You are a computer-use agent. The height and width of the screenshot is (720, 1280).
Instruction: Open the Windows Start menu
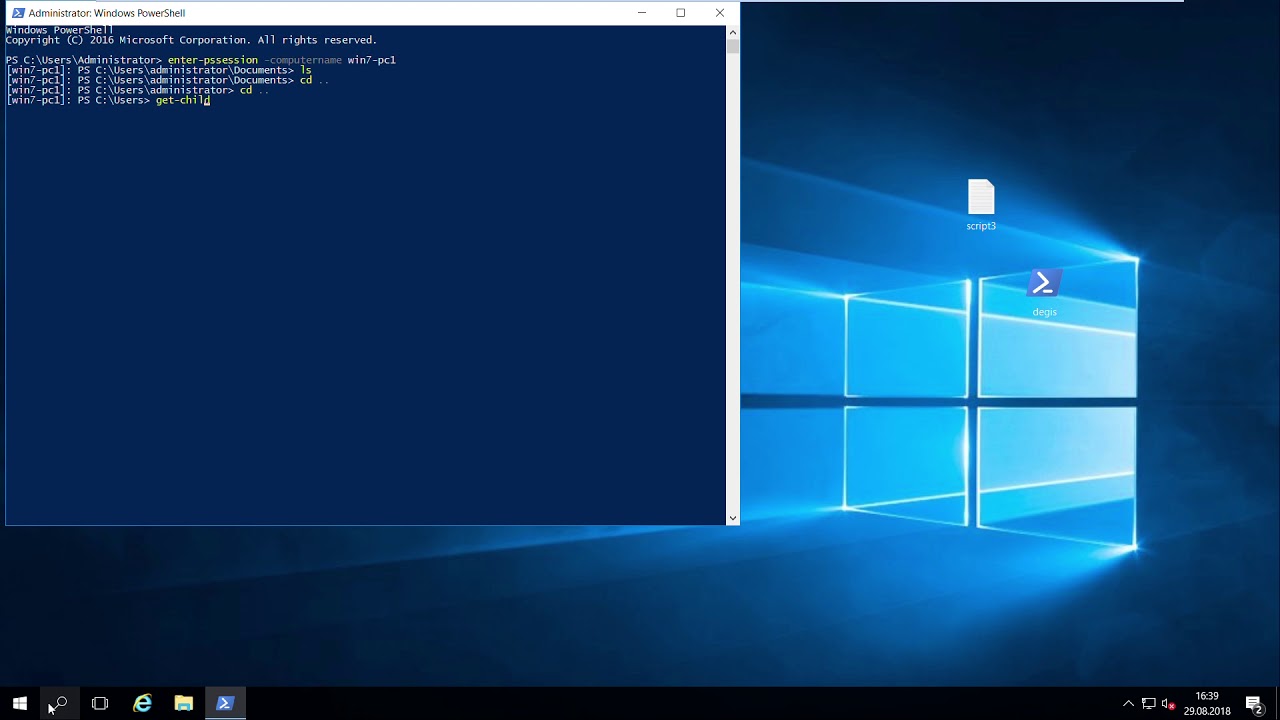[20, 703]
